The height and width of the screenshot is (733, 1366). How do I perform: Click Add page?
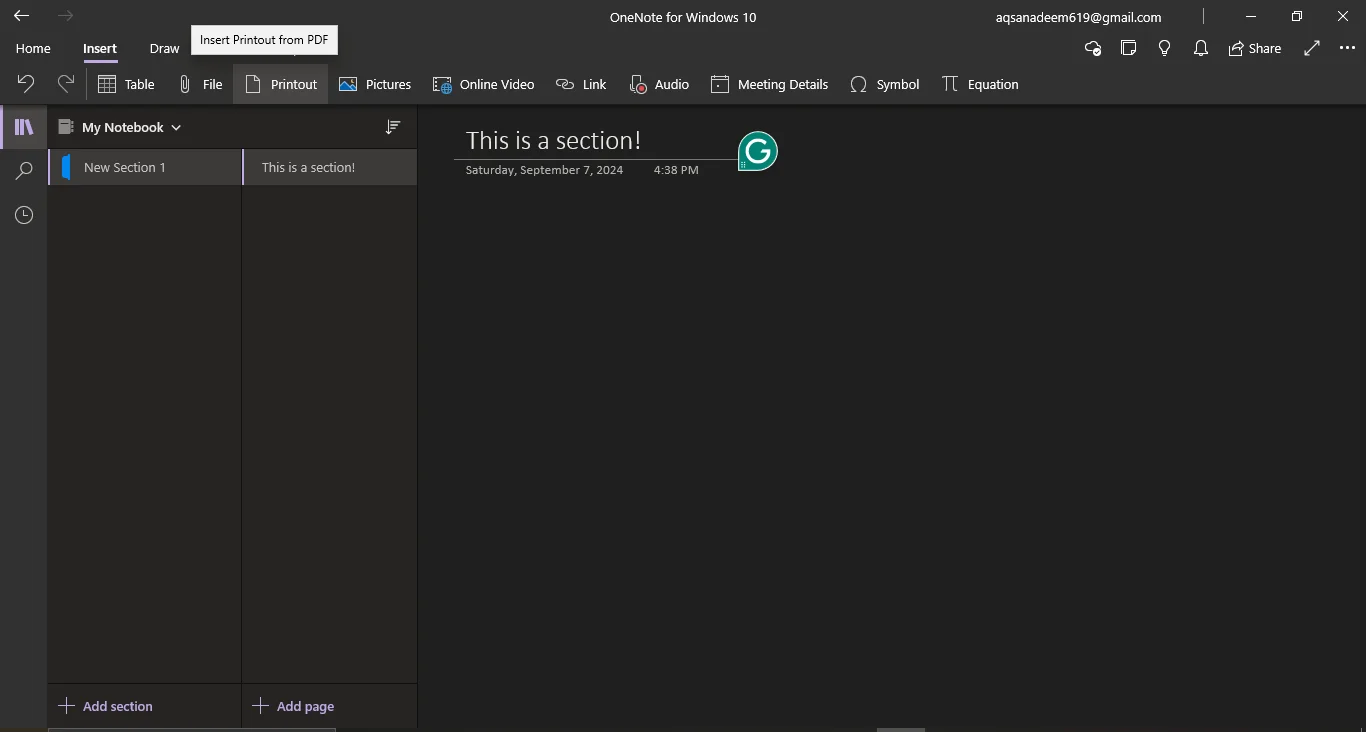tap(293, 706)
